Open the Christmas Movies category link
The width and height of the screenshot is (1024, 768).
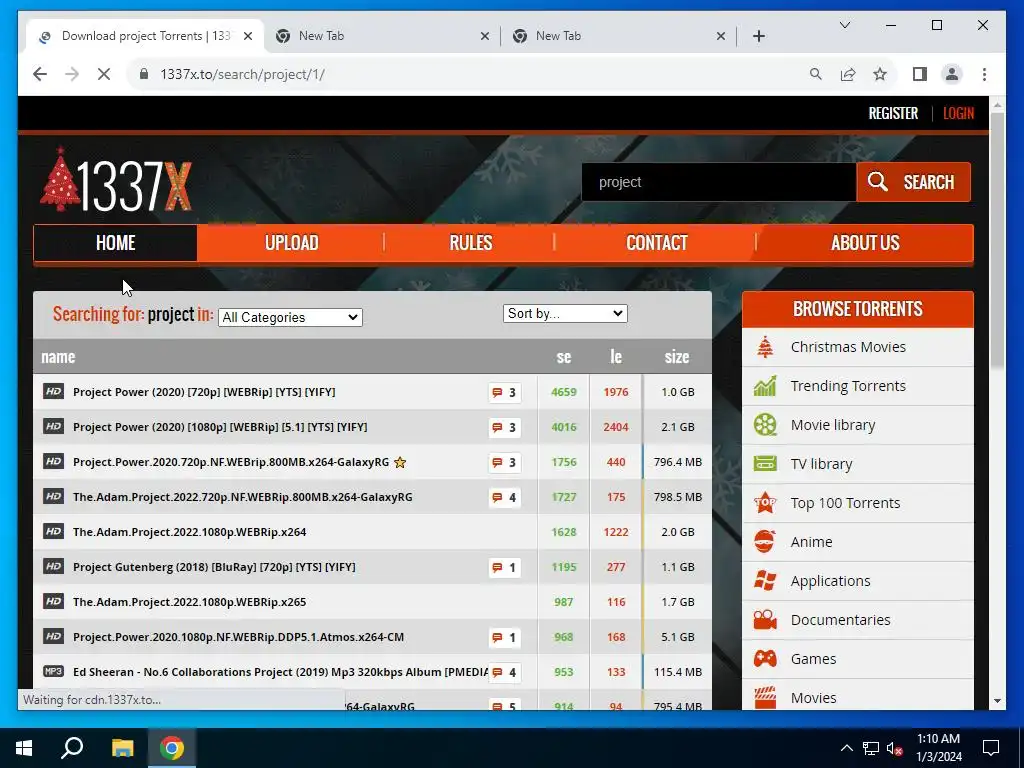(848, 347)
